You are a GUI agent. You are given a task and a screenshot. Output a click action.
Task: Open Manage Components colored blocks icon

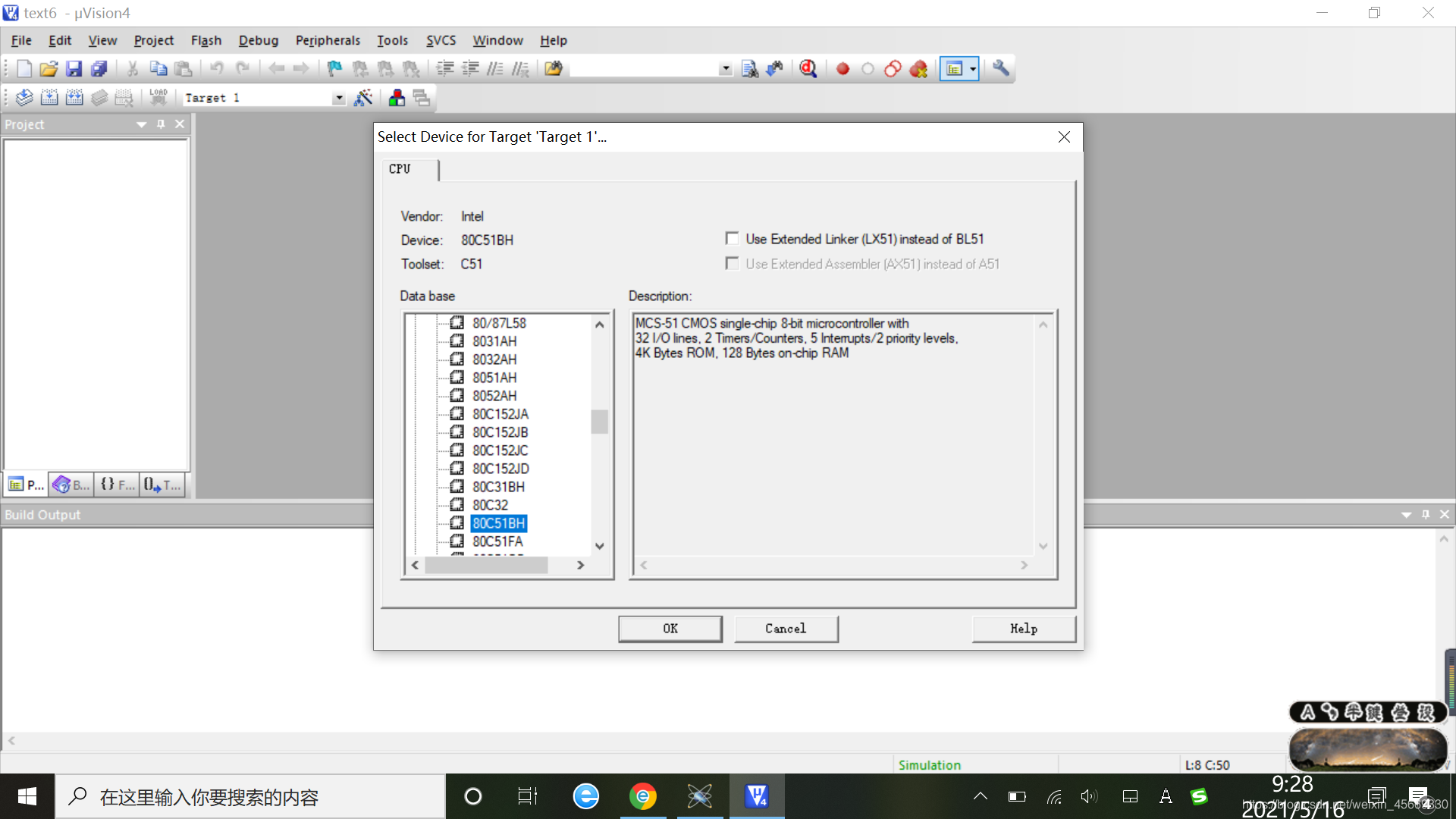397,98
